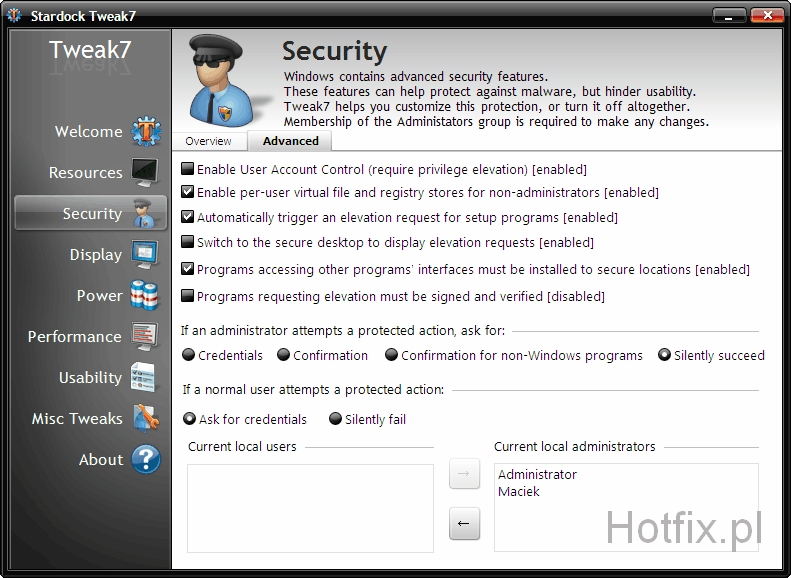Click the Power batteries icon
The image size is (791, 578).
click(x=145, y=296)
